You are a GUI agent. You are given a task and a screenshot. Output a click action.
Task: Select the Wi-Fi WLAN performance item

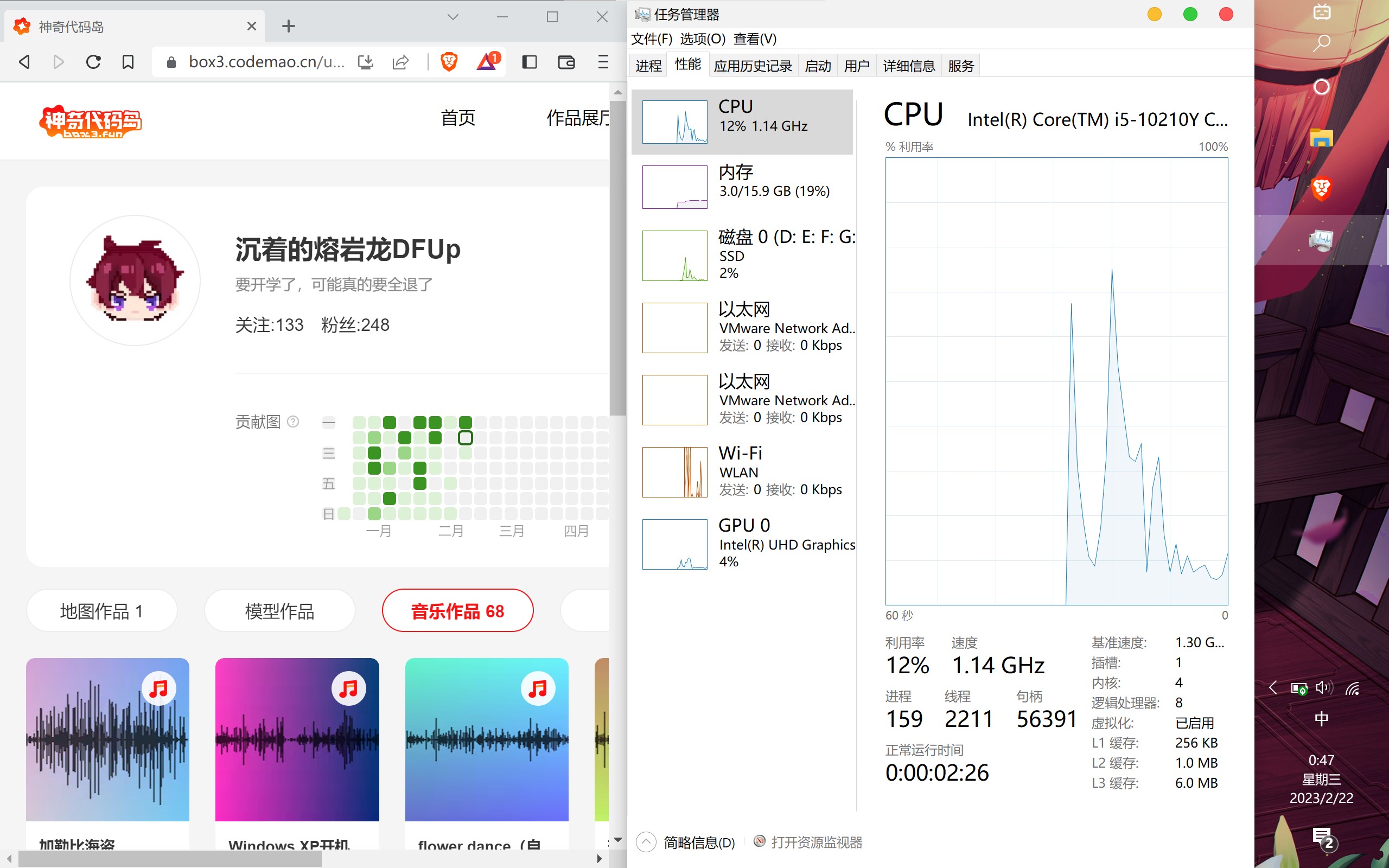(742, 472)
